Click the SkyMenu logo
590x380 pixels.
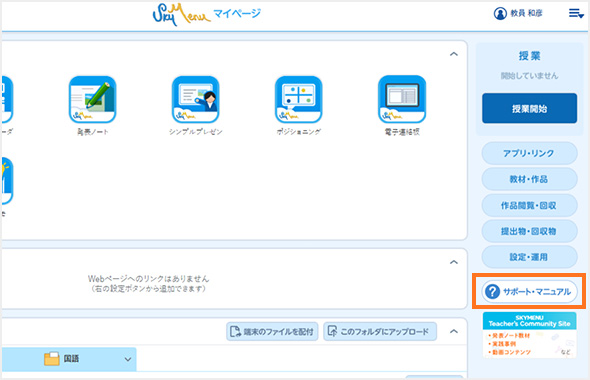[181, 14]
